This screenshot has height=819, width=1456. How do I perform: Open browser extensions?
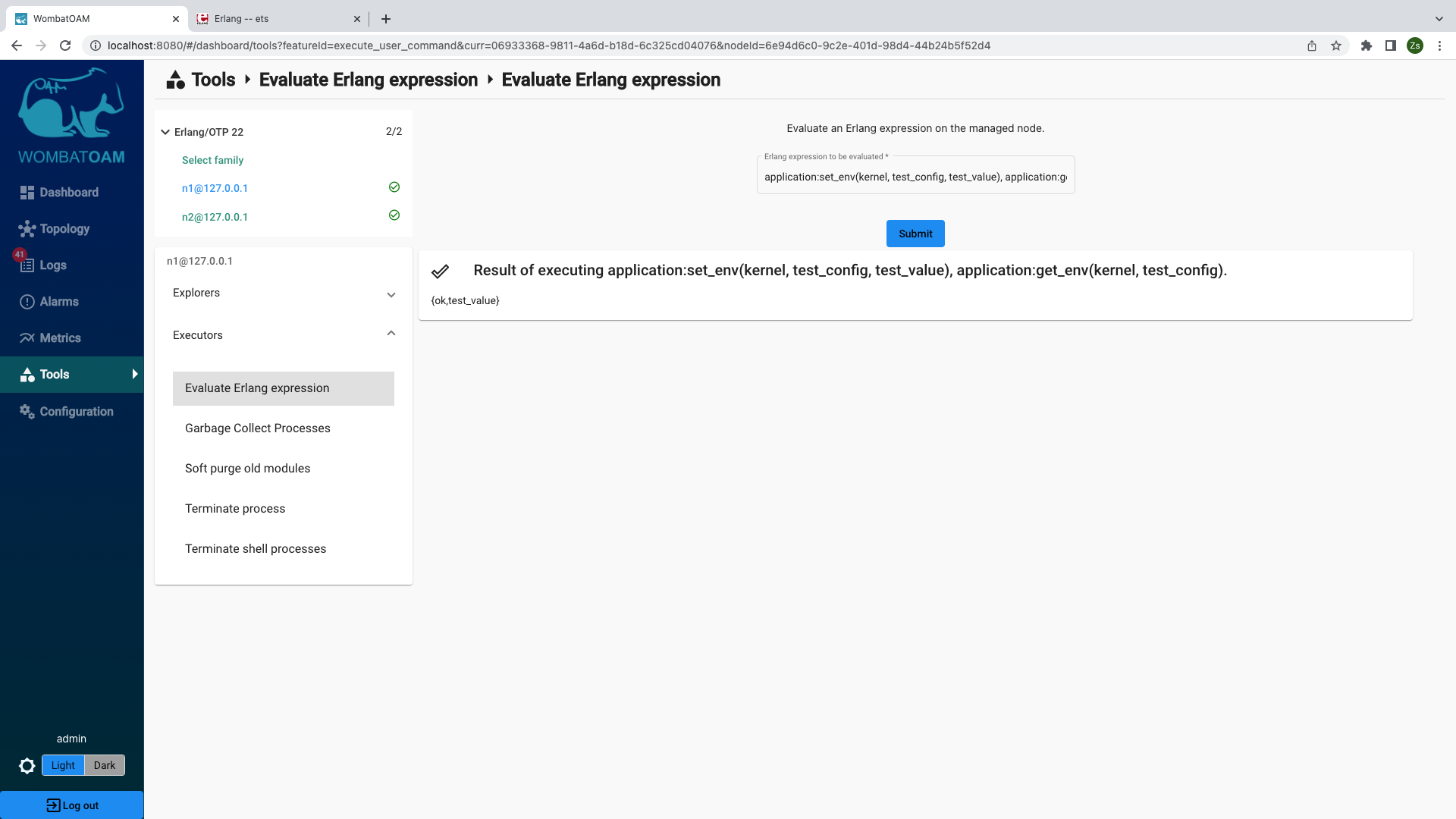pos(1367,45)
